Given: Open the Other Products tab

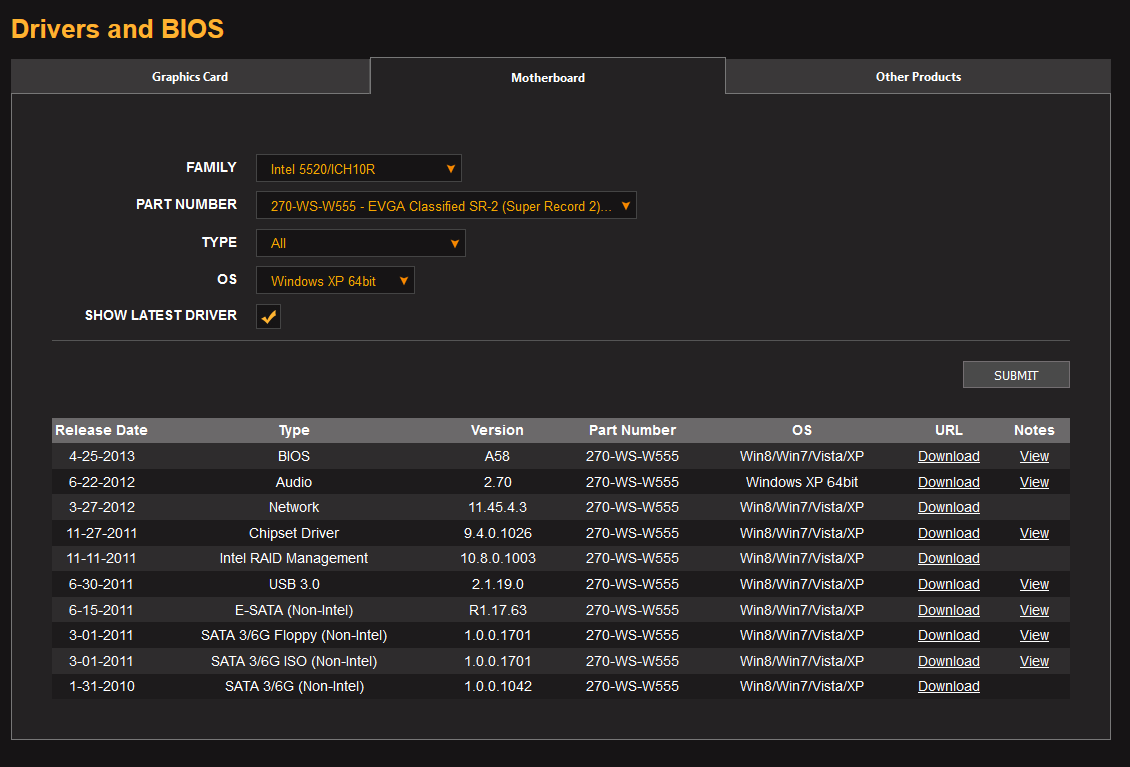Looking at the screenshot, I should (918, 76).
